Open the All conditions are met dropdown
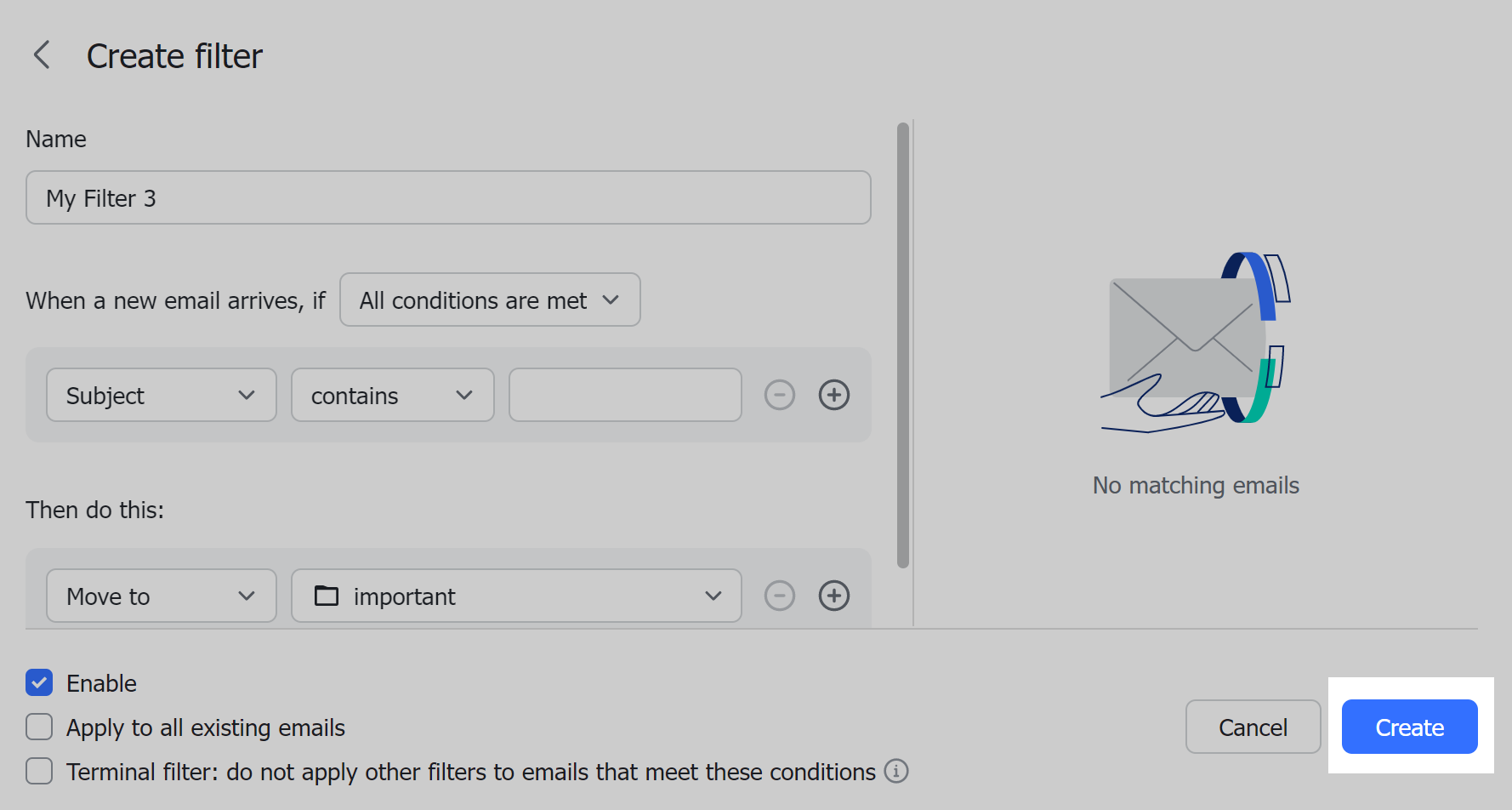The height and width of the screenshot is (810, 1512). 490,299
